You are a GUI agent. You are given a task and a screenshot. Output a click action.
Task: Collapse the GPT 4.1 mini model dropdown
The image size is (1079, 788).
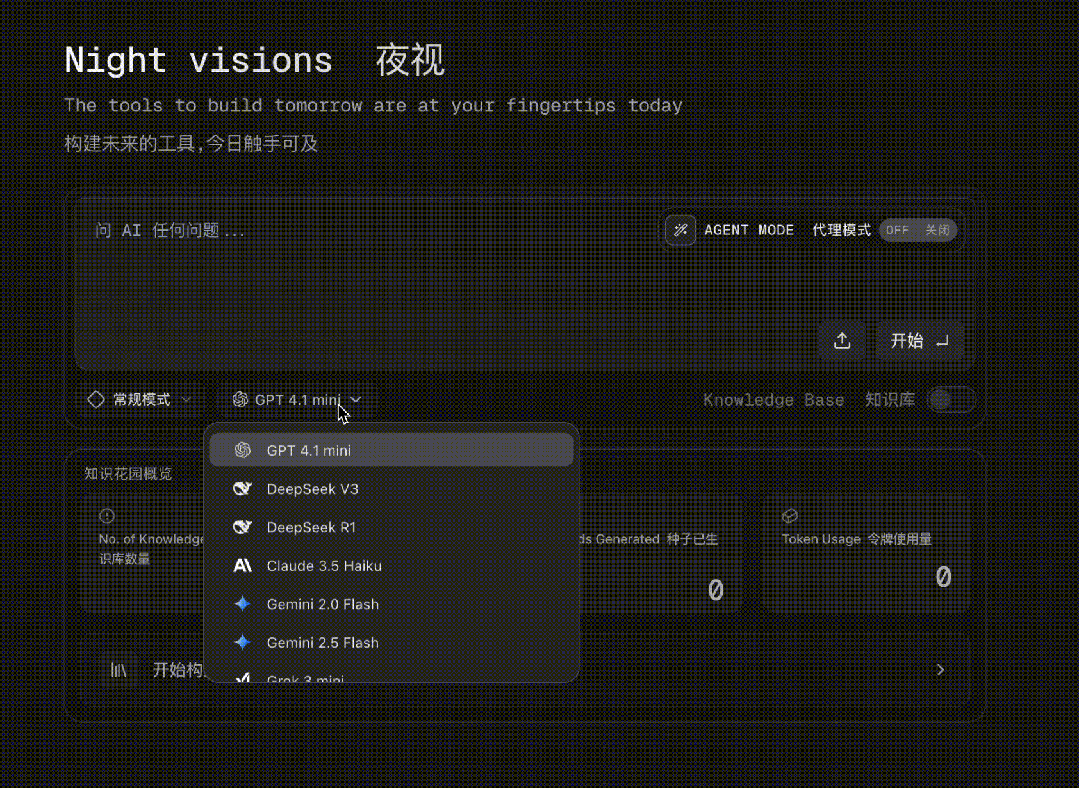(x=297, y=399)
